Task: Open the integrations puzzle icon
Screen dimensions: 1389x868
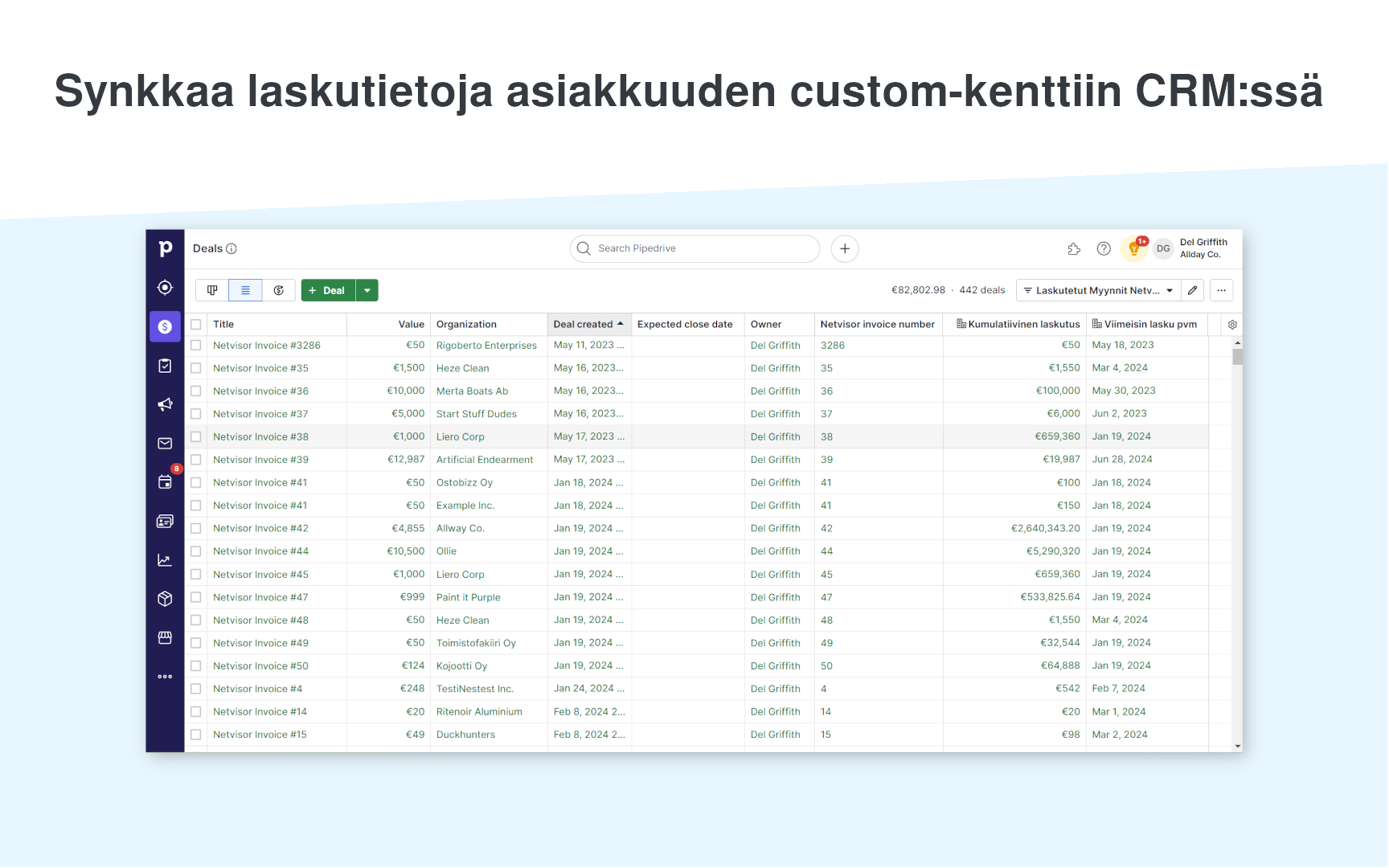Action: [x=1074, y=249]
